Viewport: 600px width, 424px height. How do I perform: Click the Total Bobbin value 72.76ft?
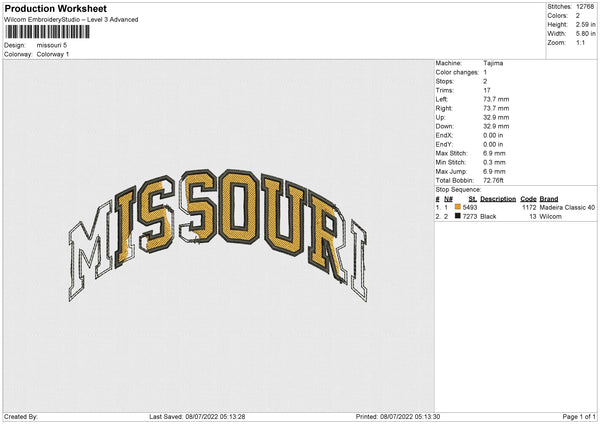tap(493, 181)
